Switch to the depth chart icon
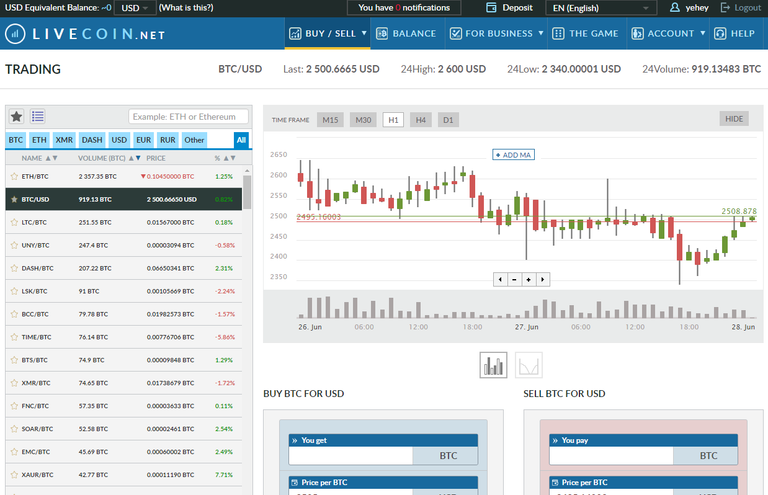 529,365
